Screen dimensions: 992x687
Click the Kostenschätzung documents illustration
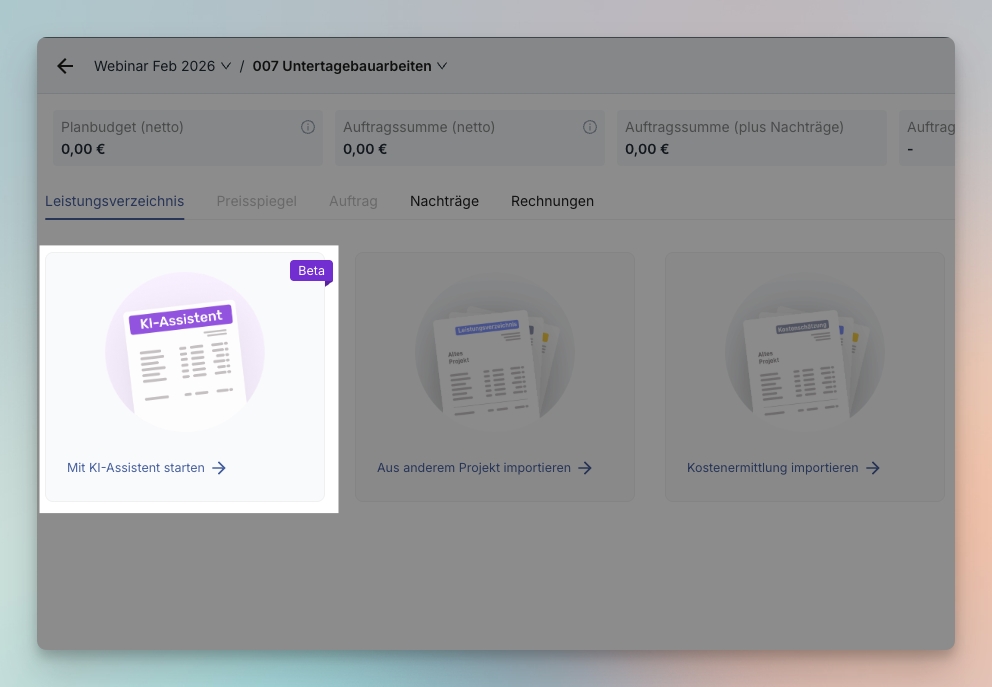(x=805, y=352)
